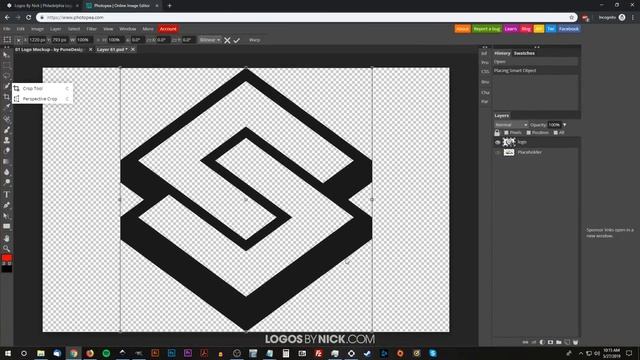Cancel the transform with X icon
Image resolution: width=640 pixels, height=360 pixels.
tap(227, 40)
